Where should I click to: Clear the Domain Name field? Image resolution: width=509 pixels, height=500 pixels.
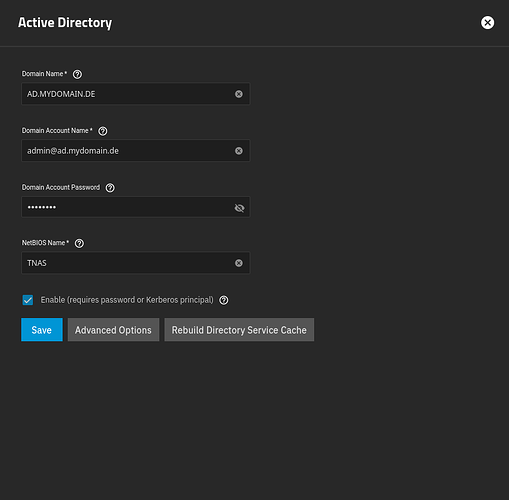(239, 94)
